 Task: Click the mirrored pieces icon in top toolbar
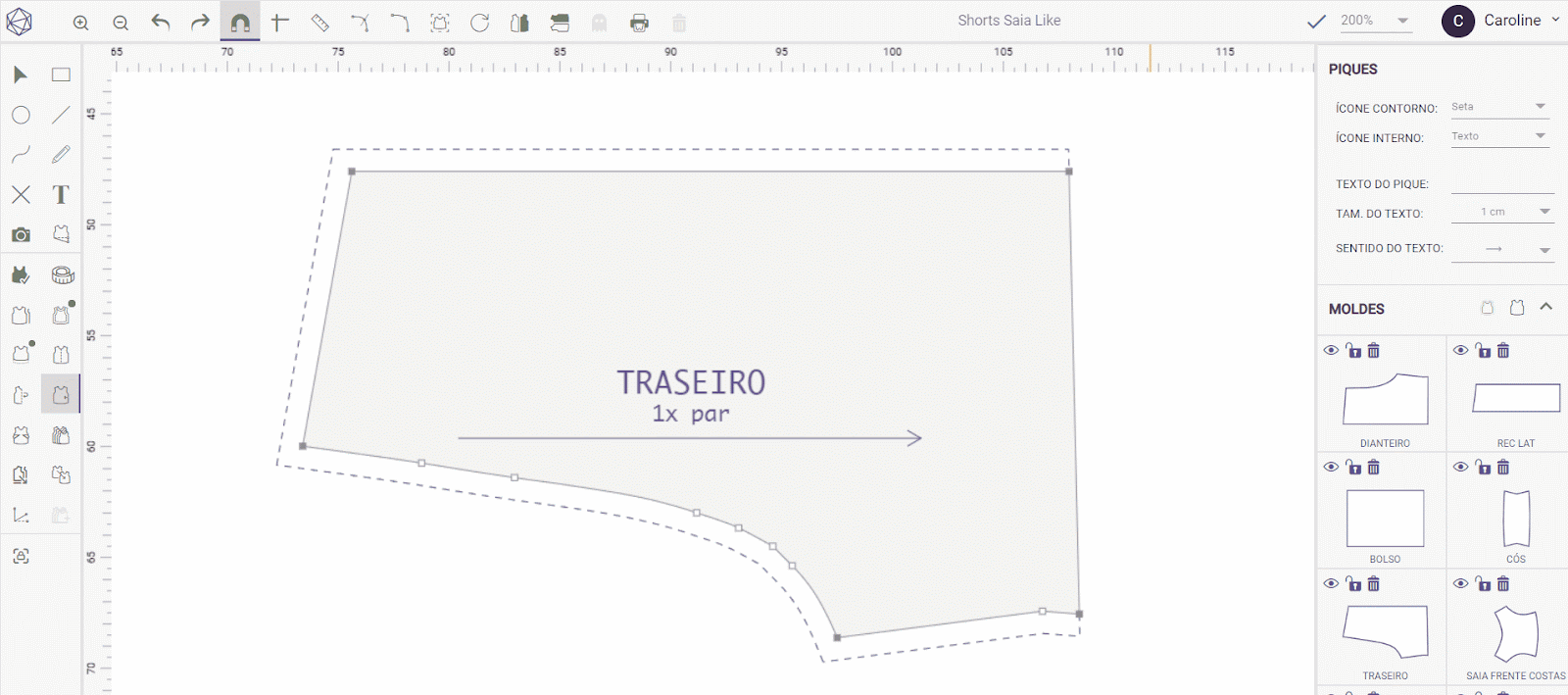point(519,22)
